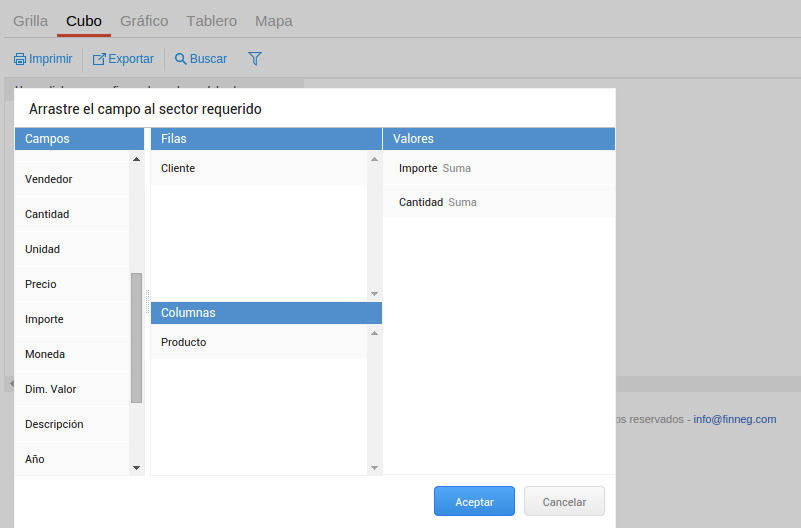
Task: Select the Vendedor field
Action: click(48, 179)
